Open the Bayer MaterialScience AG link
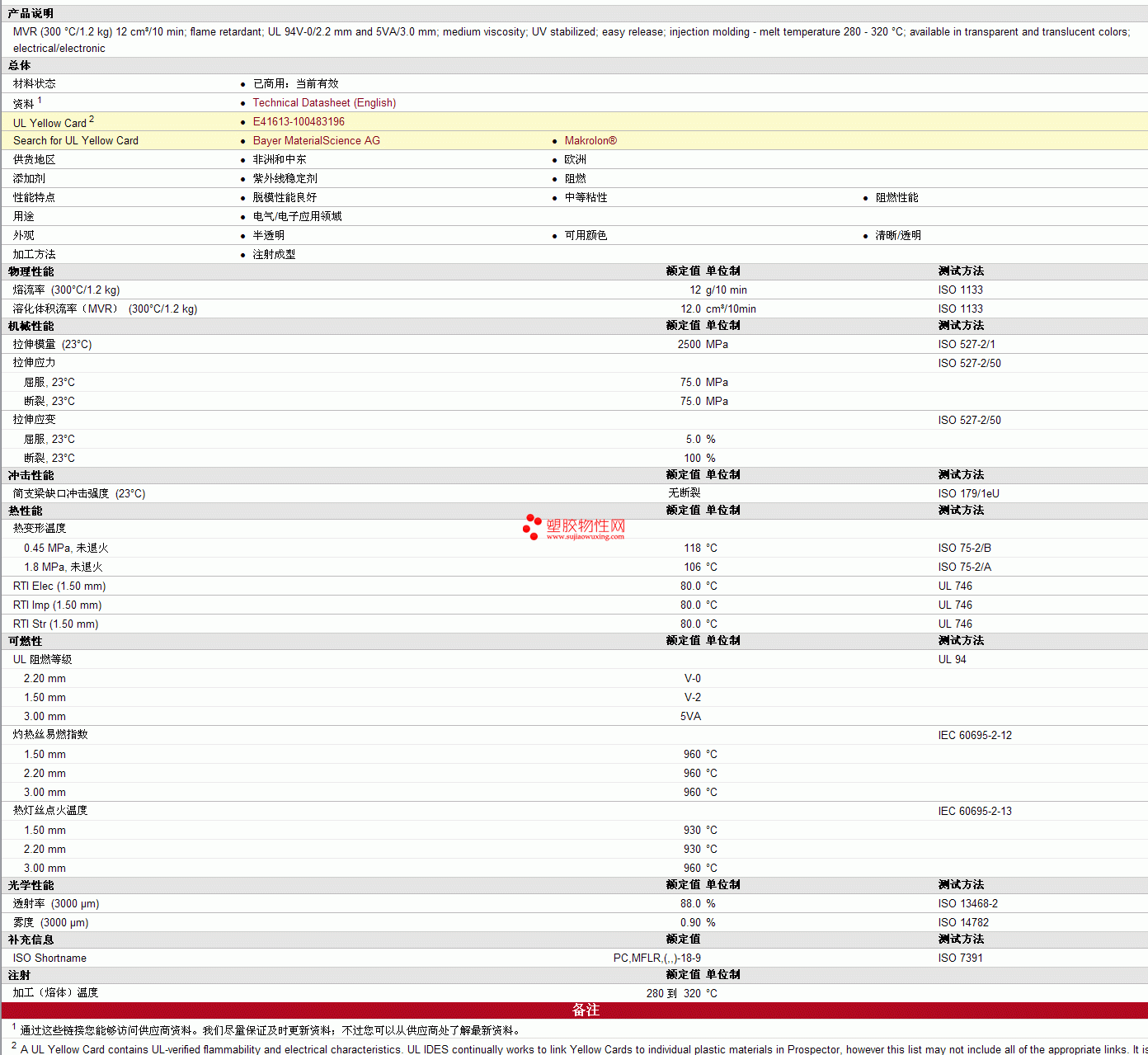 [316, 141]
